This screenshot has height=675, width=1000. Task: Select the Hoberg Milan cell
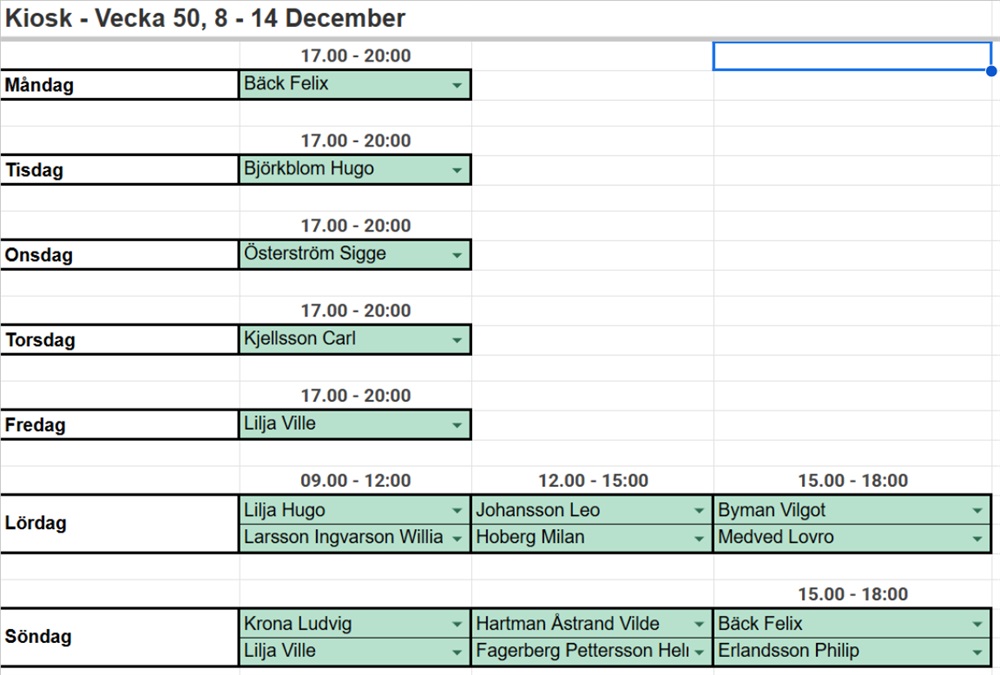(580, 538)
